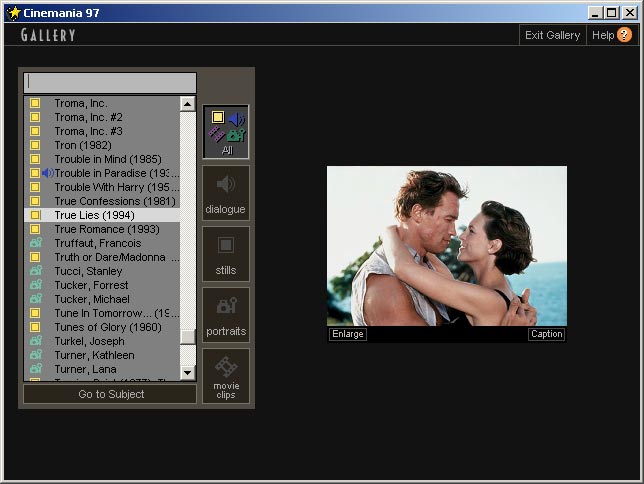The image size is (644, 484).
Task: Click the still icon beside Tron (1982)
Action: [35, 145]
